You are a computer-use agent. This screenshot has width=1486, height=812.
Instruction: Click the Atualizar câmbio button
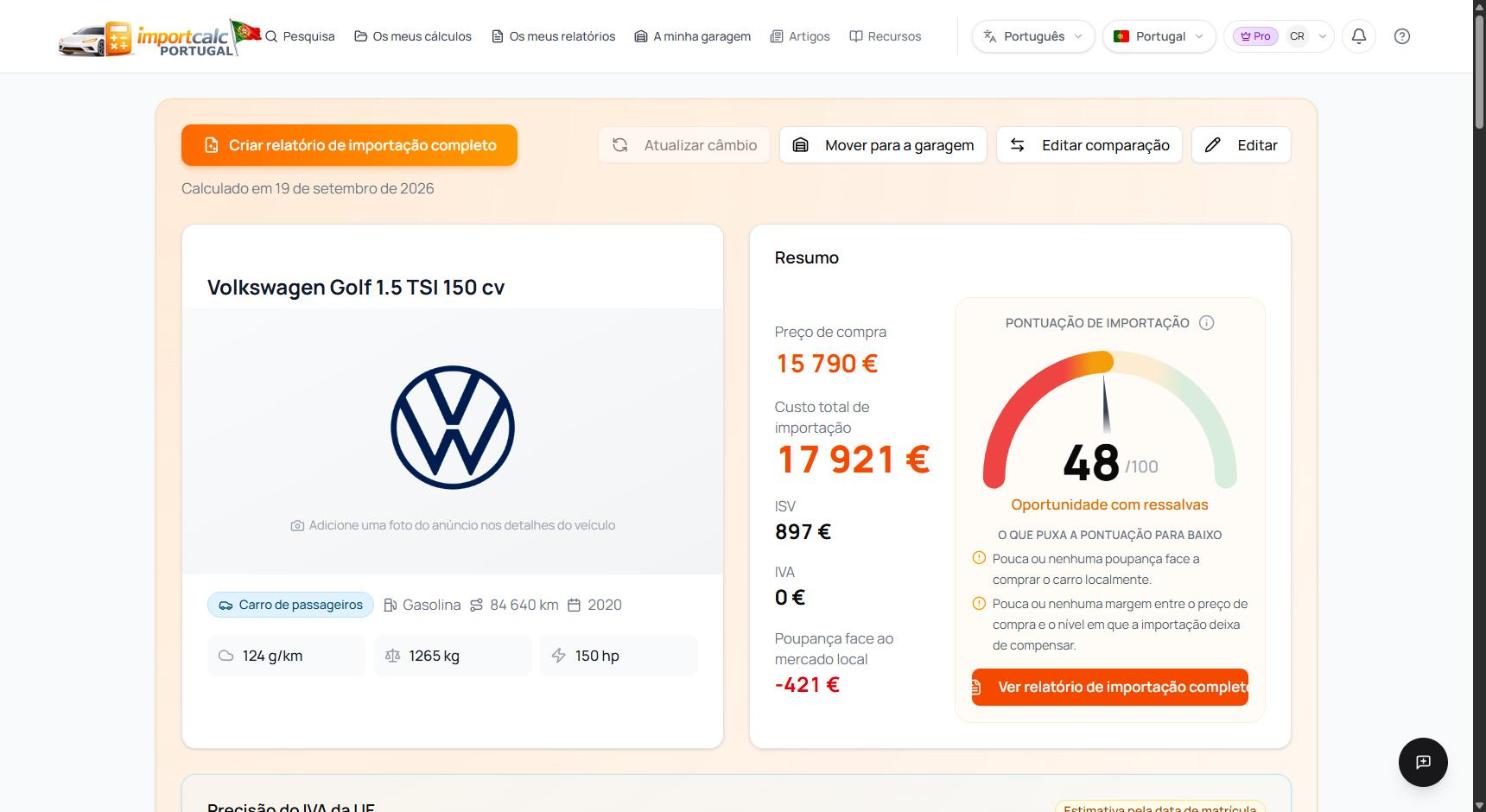tap(684, 145)
